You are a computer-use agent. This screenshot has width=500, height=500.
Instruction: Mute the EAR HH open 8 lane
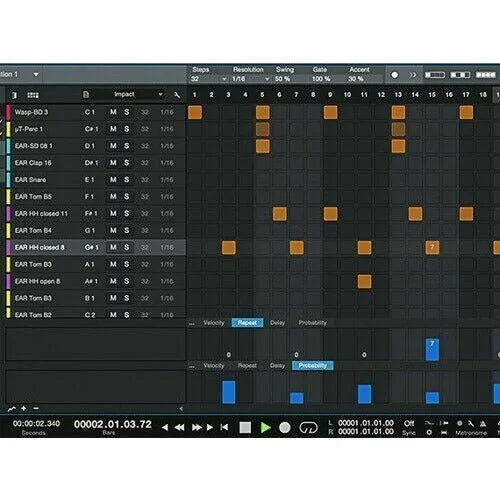[x=113, y=281]
